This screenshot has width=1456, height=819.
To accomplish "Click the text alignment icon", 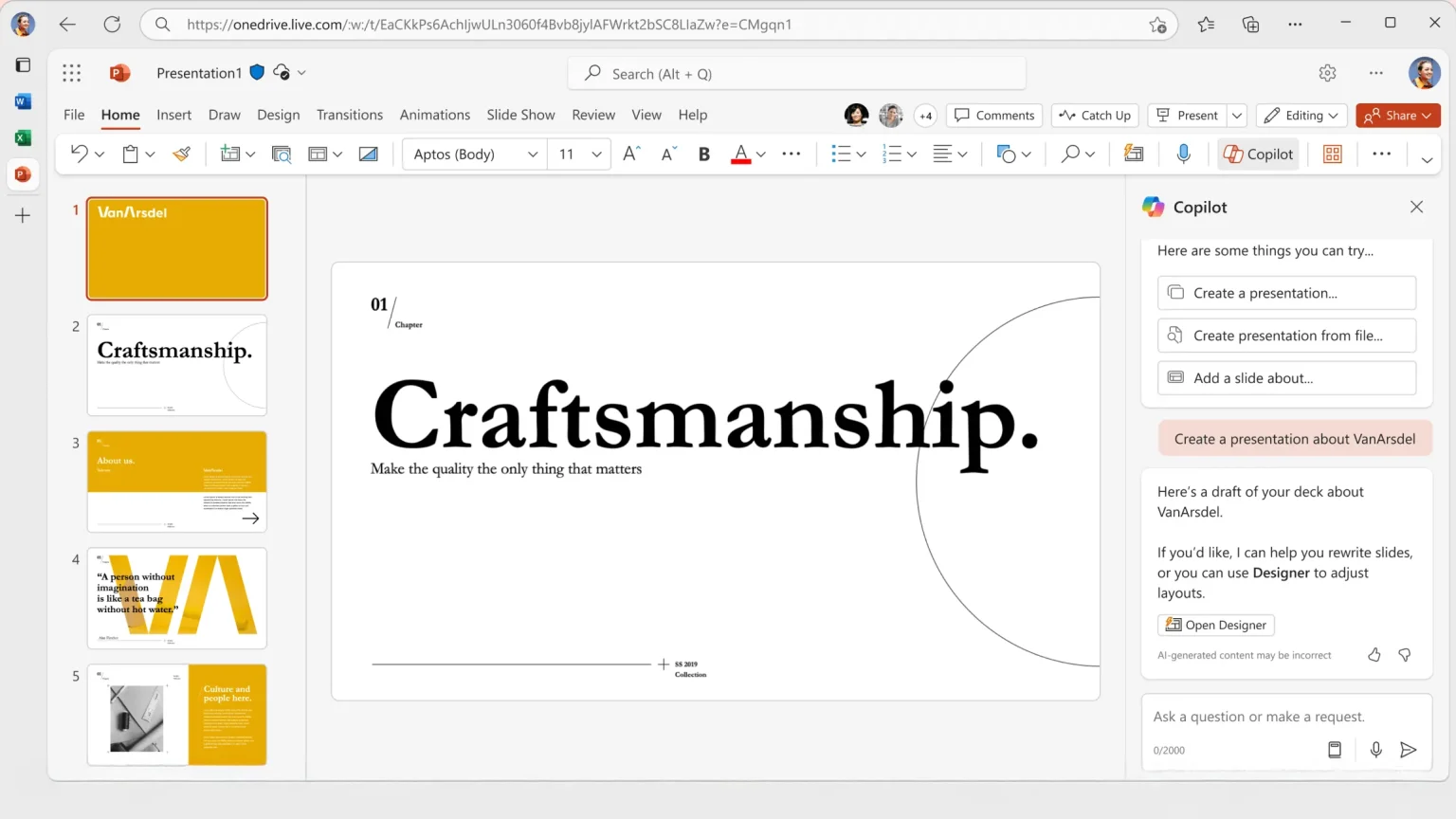I will (x=942, y=154).
